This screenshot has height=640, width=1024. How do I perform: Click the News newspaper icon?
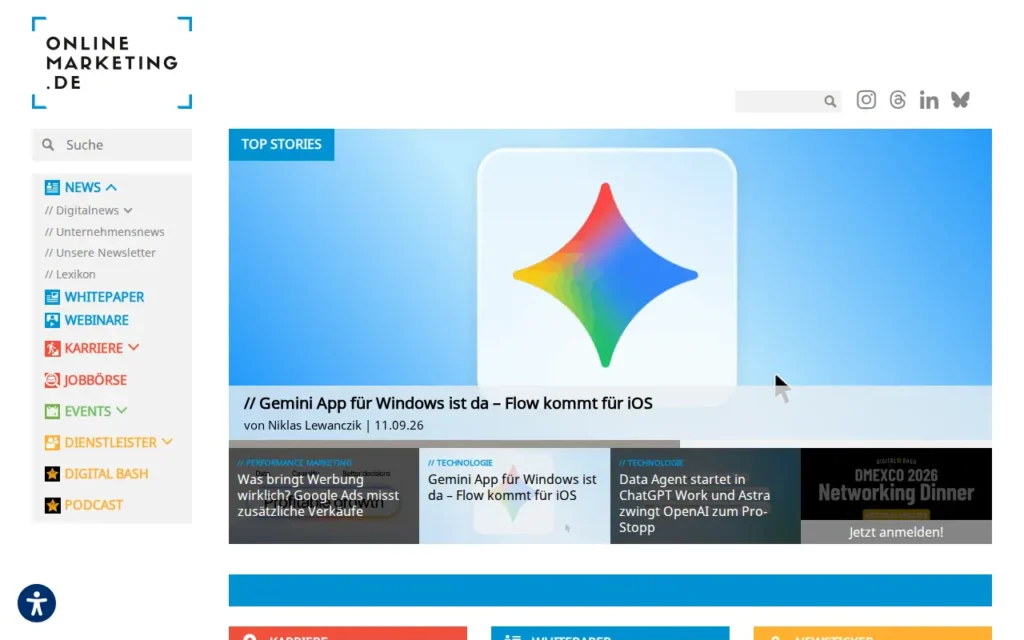pyautogui.click(x=52, y=187)
